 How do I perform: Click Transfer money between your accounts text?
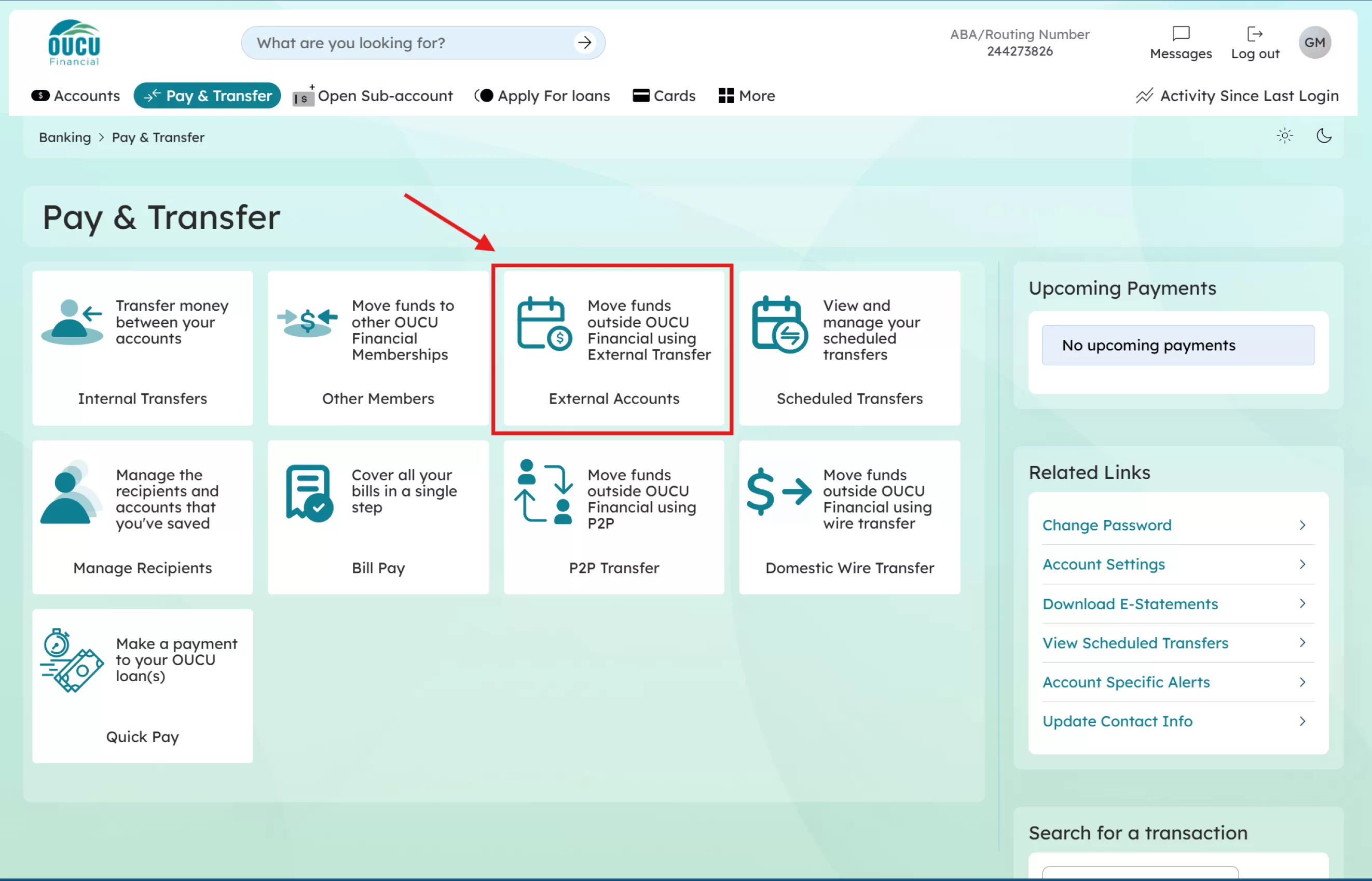(x=172, y=322)
